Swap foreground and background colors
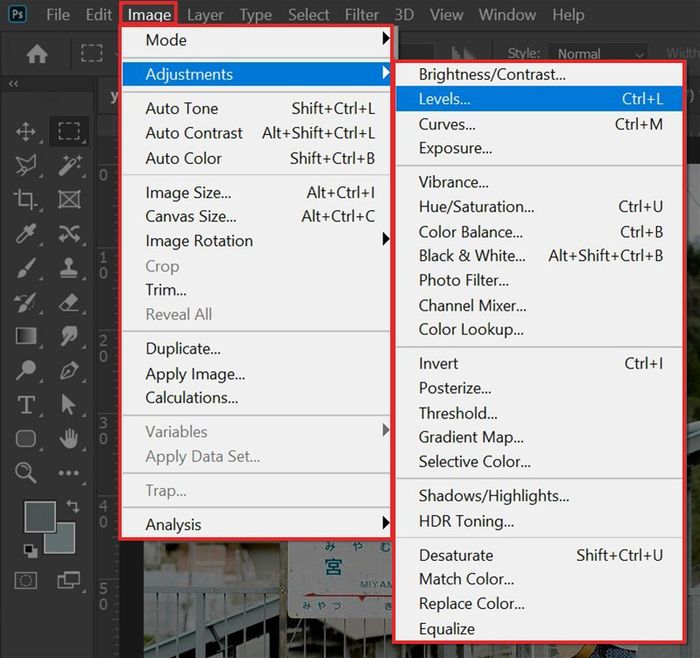700x658 pixels. [x=73, y=506]
